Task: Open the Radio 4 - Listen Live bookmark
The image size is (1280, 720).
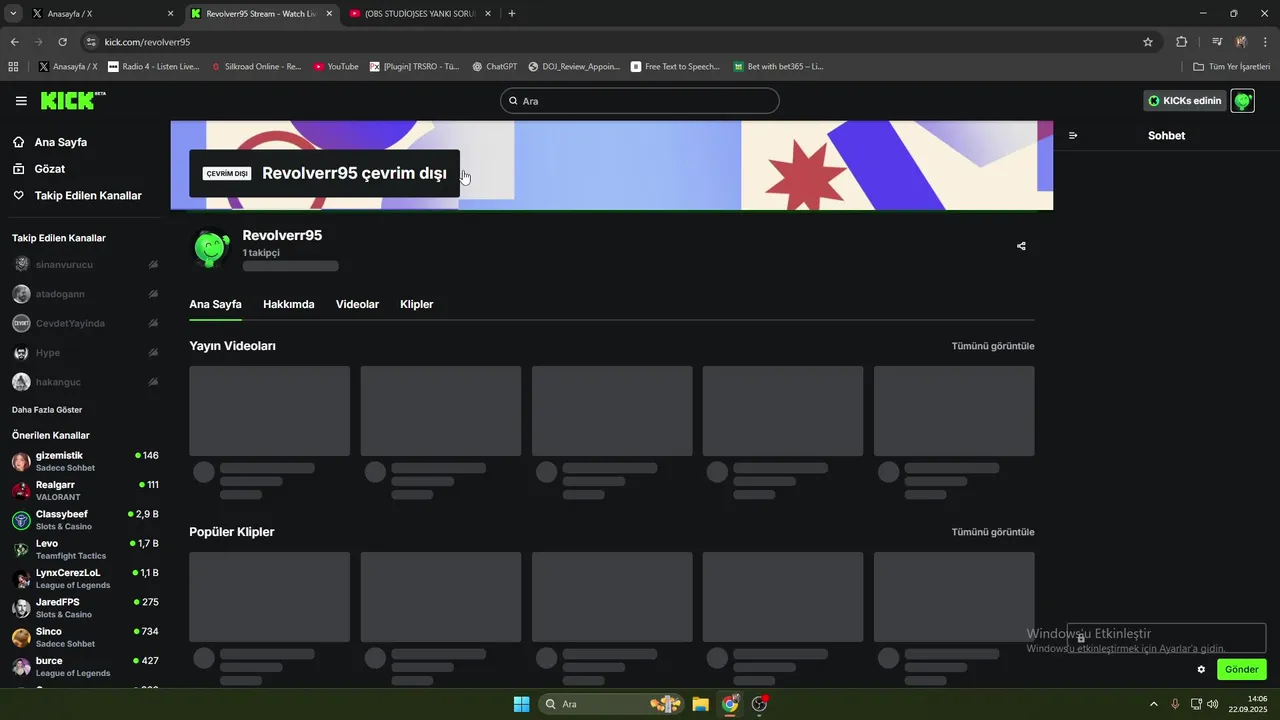Action: [x=153, y=67]
